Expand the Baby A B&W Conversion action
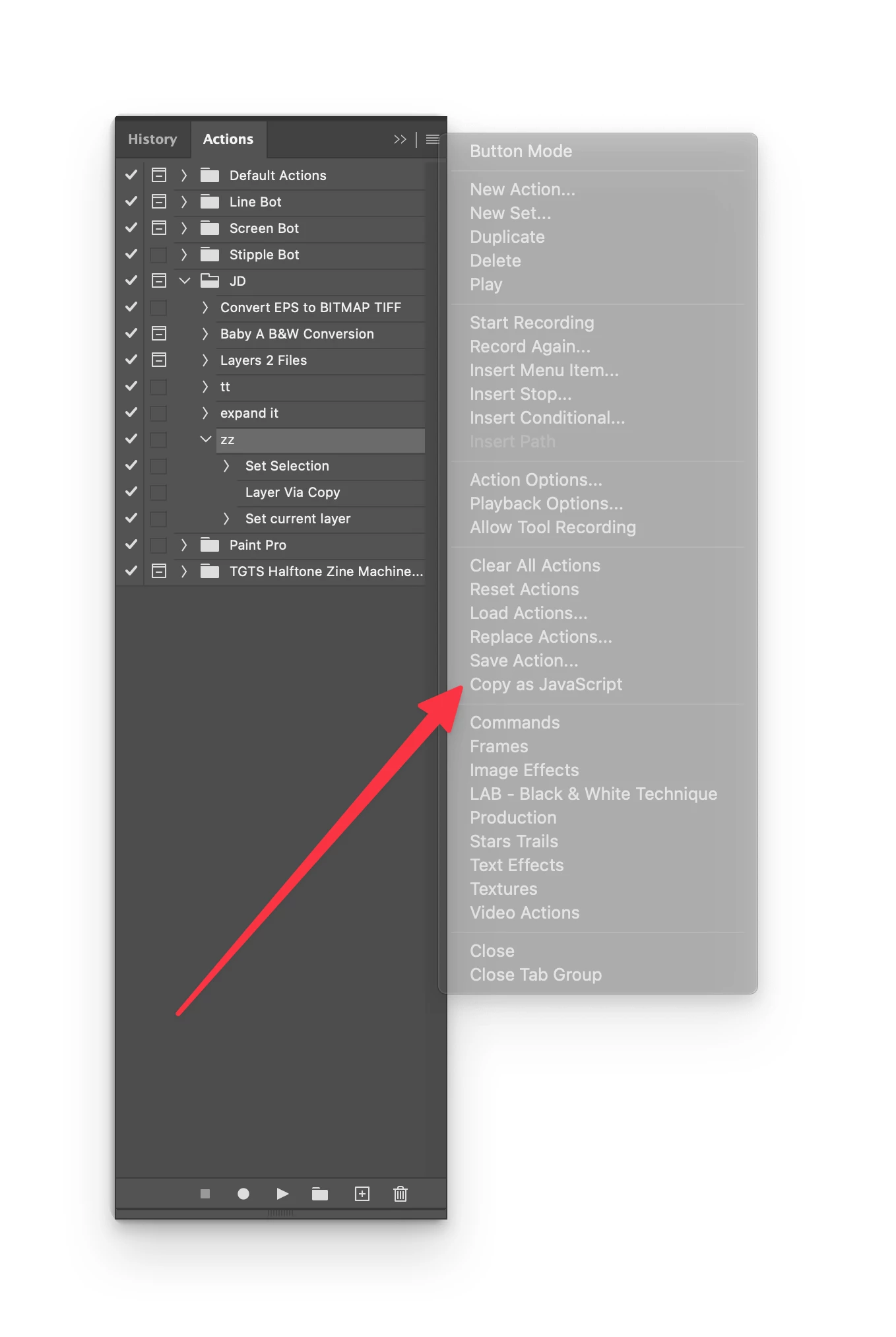The height and width of the screenshot is (1337, 896). point(205,333)
